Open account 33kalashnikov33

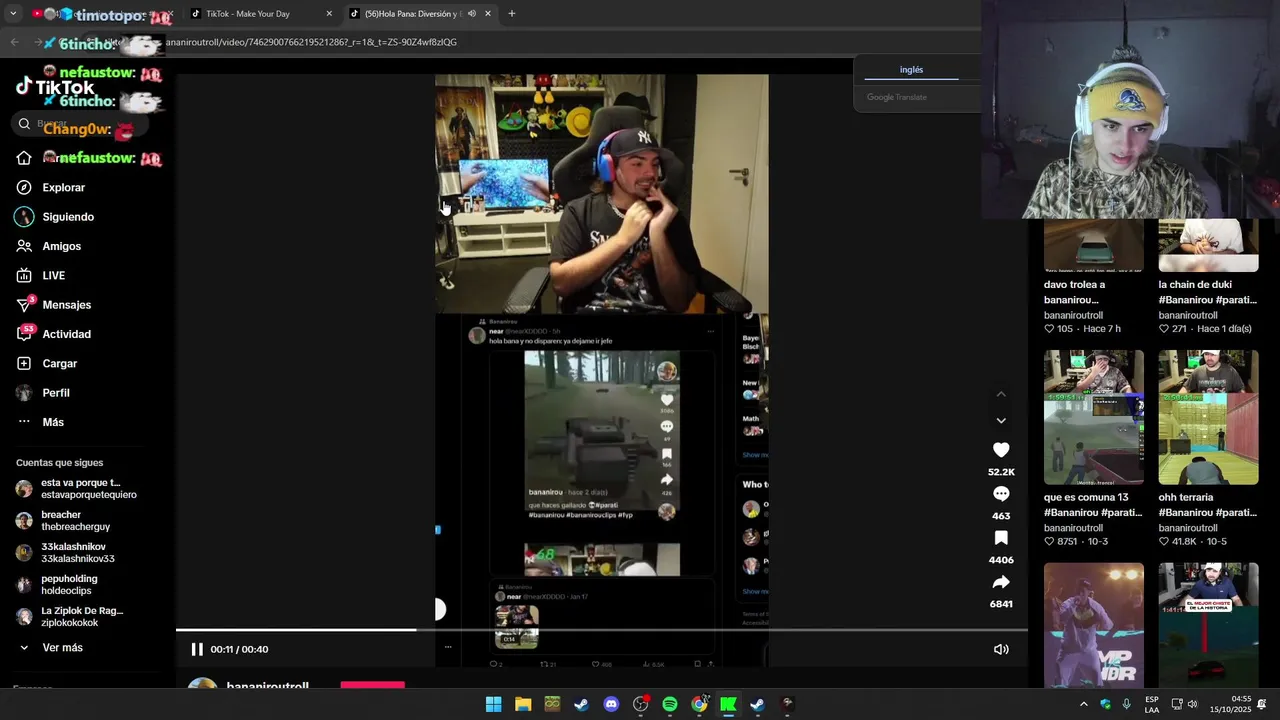78,553
